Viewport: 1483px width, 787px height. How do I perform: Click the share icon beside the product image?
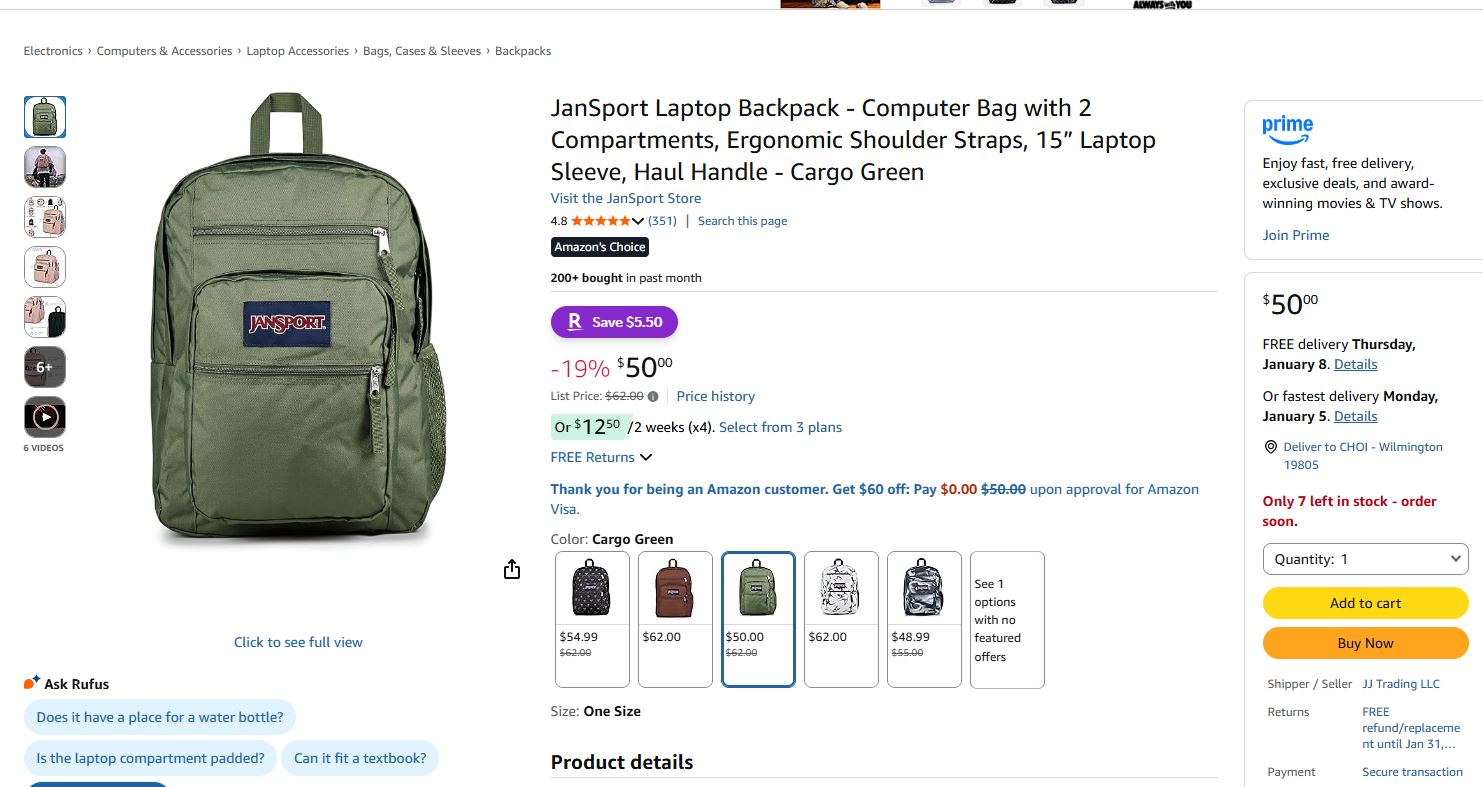pyautogui.click(x=512, y=570)
